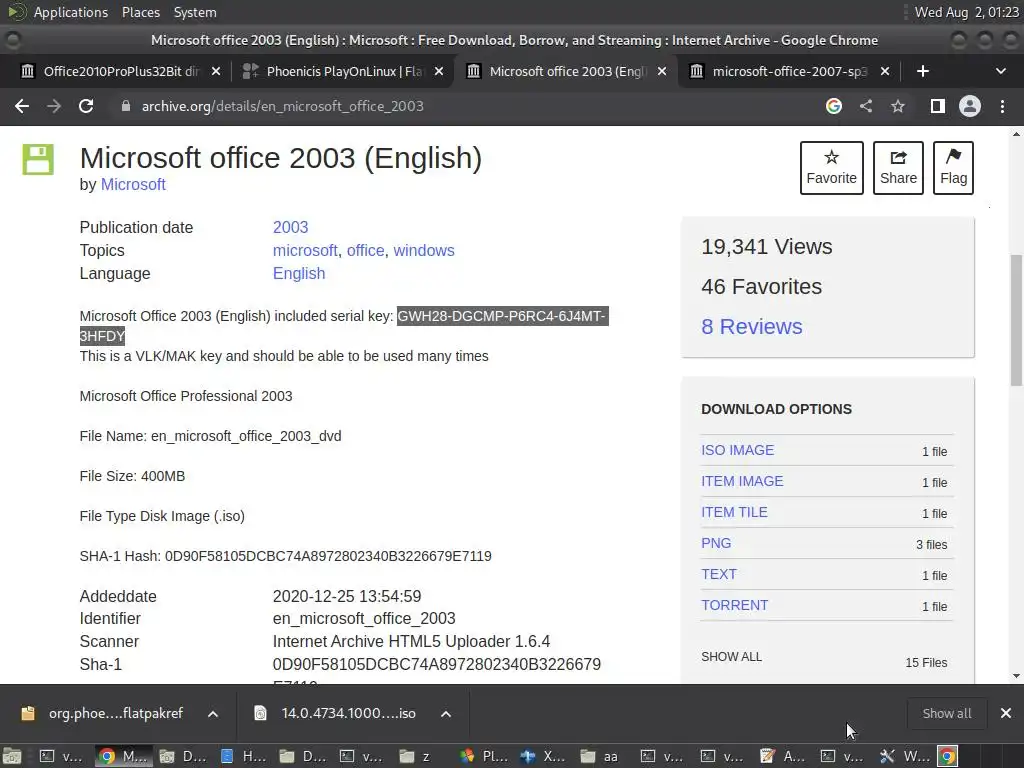Switch to microsoft-office-2007-sp3 tab
The height and width of the screenshot is (768, 1024).
(x=789, y=71)
